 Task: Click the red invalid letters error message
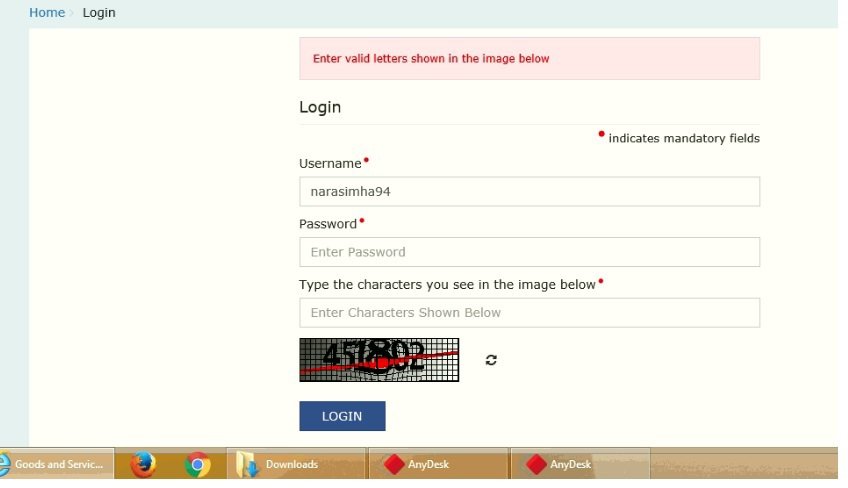(x=431, y=59)
